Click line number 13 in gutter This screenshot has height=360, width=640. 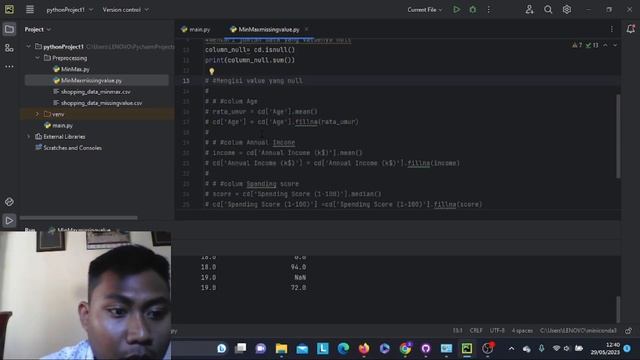(x=186, y=81)
